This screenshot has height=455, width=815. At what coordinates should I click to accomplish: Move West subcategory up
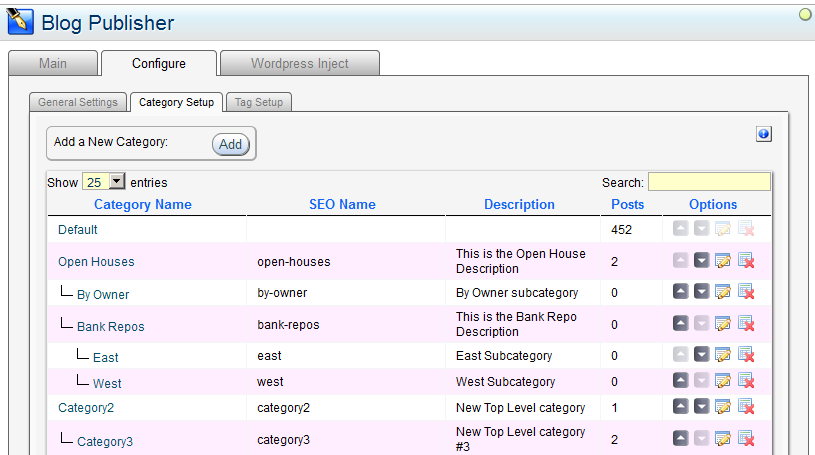[x=680, y=380]
